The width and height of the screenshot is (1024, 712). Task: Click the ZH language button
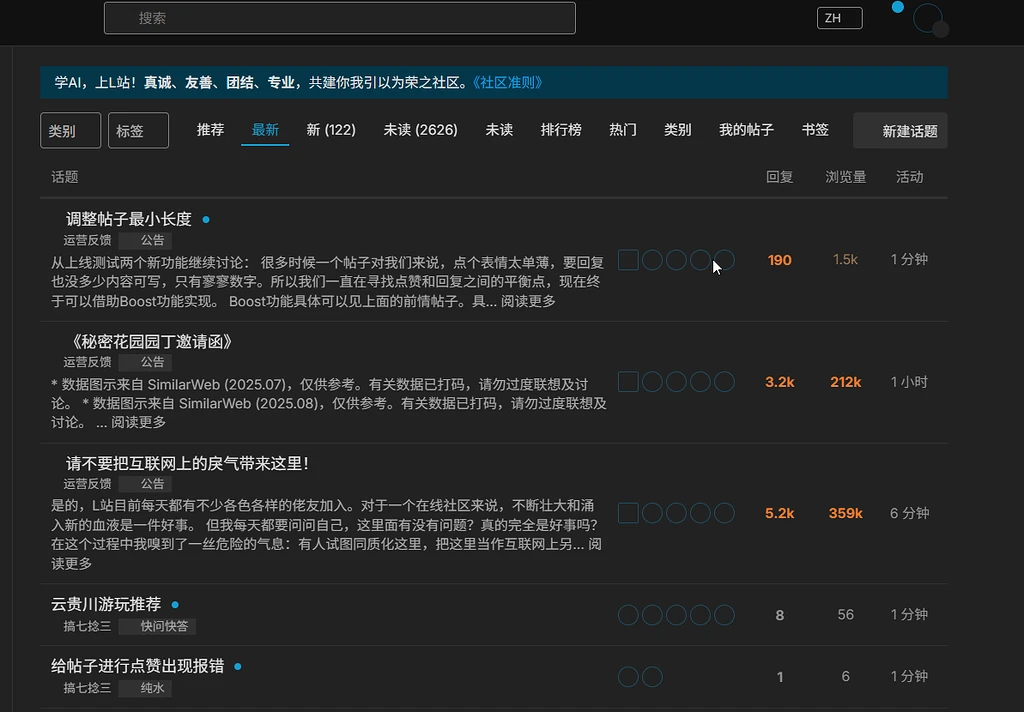coord(839,18)
